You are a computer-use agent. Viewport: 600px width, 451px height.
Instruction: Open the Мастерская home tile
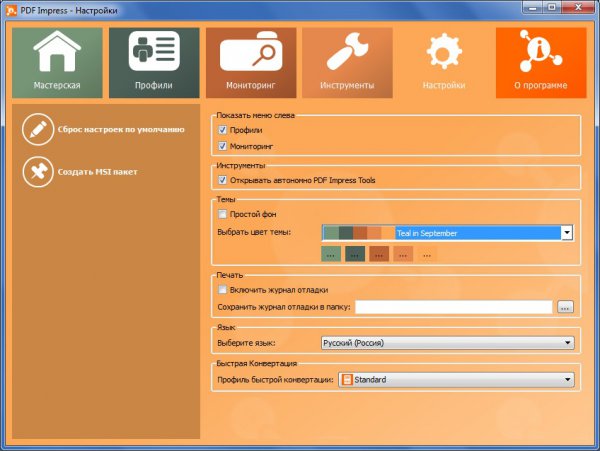tap(57, 63)
